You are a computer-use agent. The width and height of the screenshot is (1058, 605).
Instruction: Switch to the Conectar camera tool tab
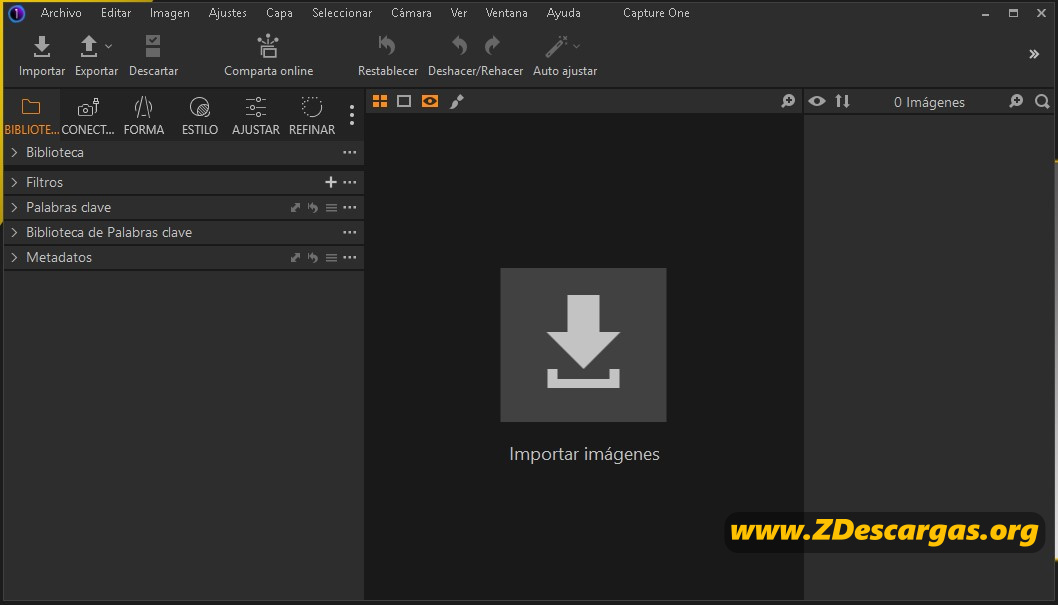[x=88, y=116]
